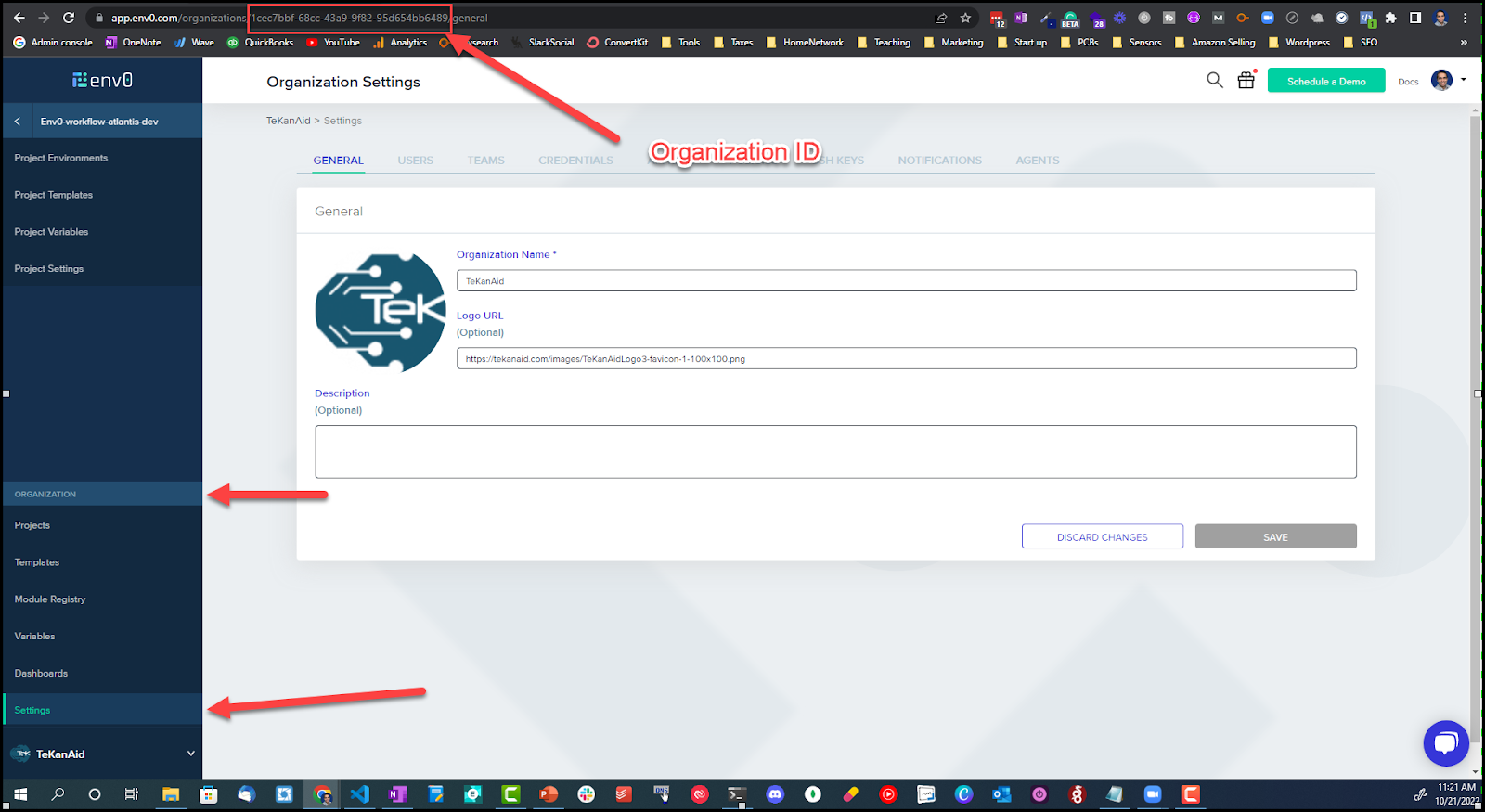Show more bookmarks with the double chevron

1464,42
